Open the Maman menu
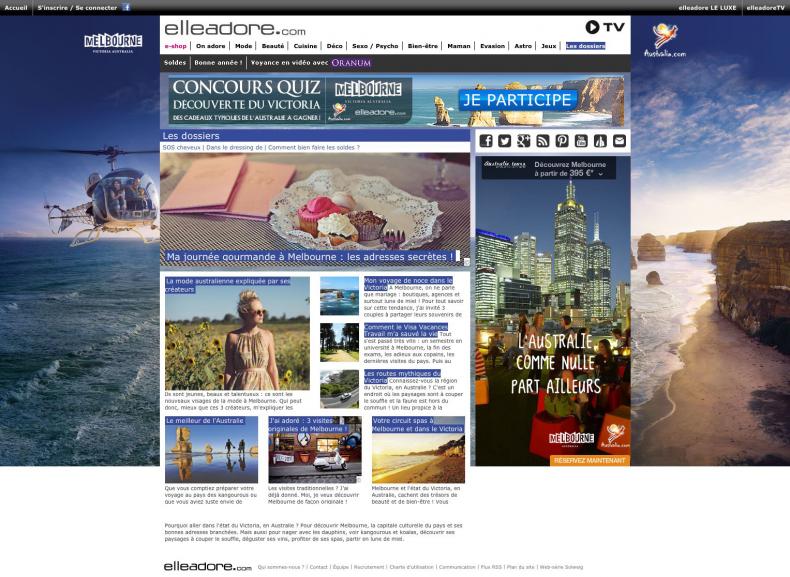Image resolution: width=790 pixels, height=577 pixels. click(459, 46)
